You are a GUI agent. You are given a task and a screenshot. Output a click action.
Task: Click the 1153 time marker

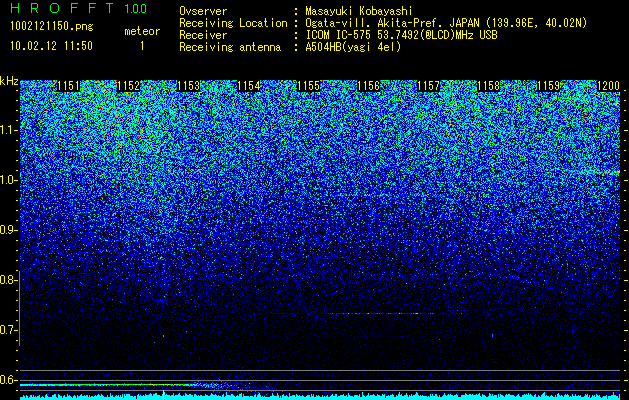click(x=189, y=86)
